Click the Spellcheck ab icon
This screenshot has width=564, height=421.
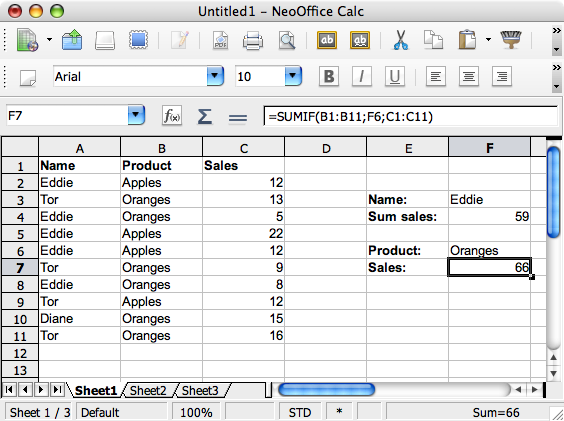(x=327, y=40)
